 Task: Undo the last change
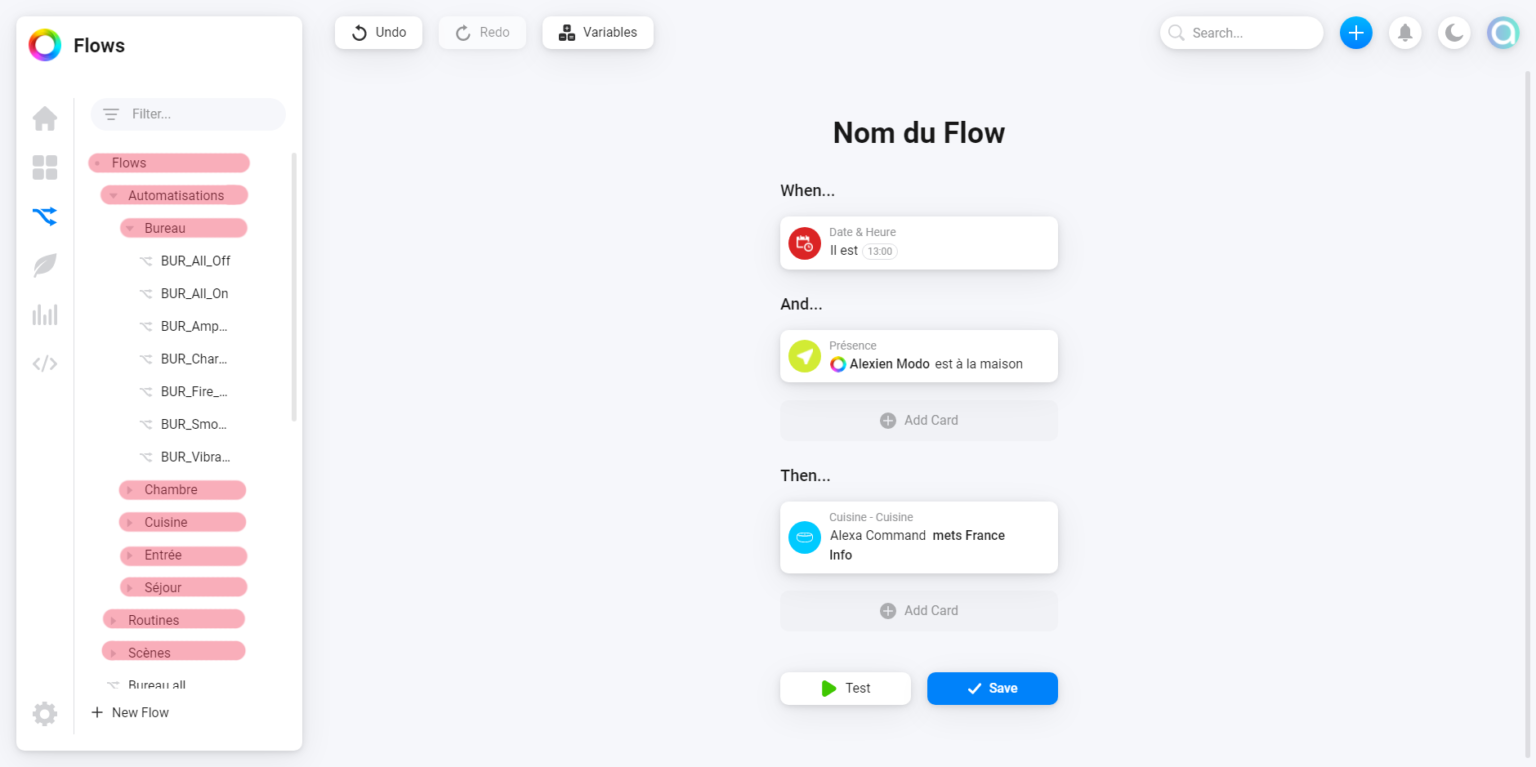[378, 32]
